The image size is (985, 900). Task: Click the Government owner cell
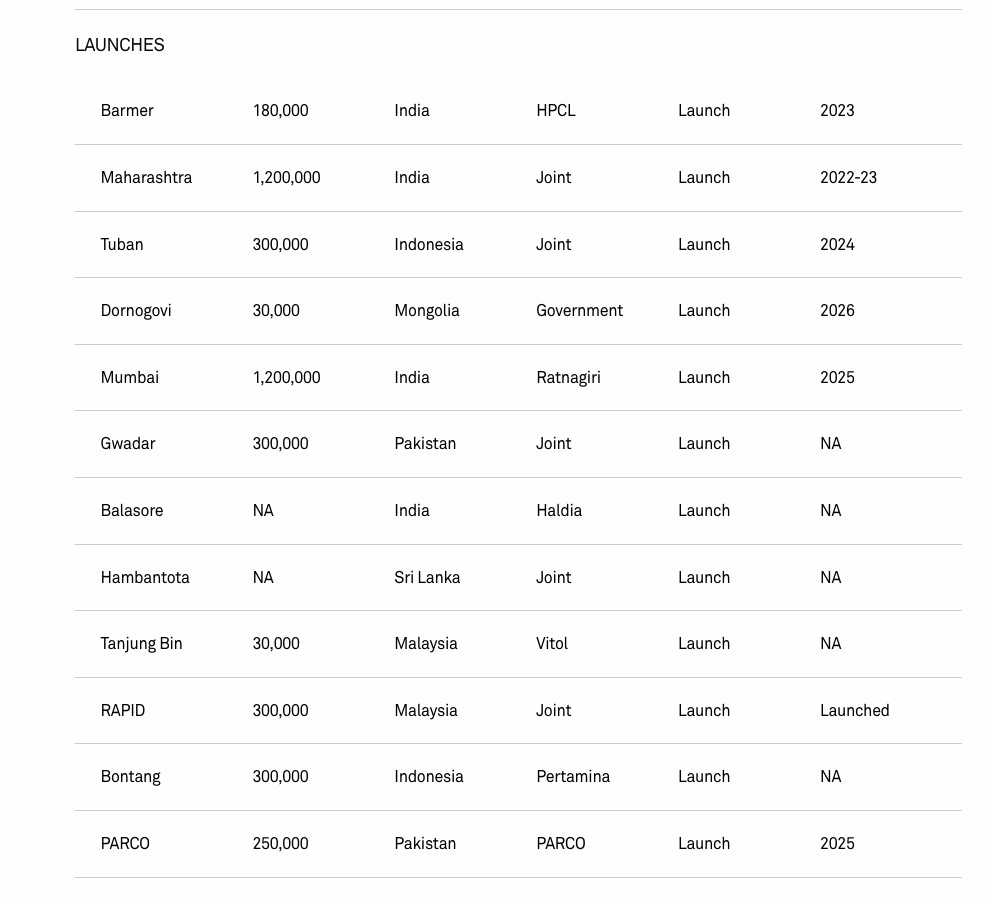pos(579,311)
